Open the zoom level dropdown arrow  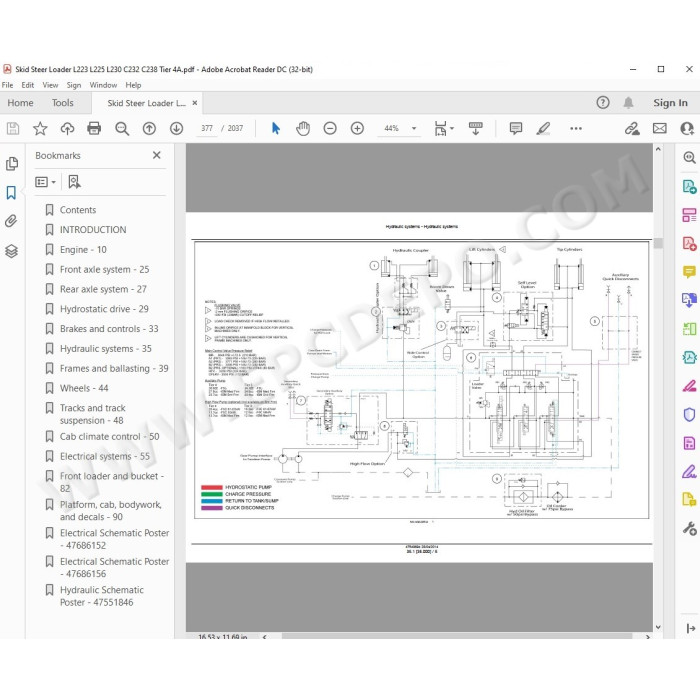414,129
